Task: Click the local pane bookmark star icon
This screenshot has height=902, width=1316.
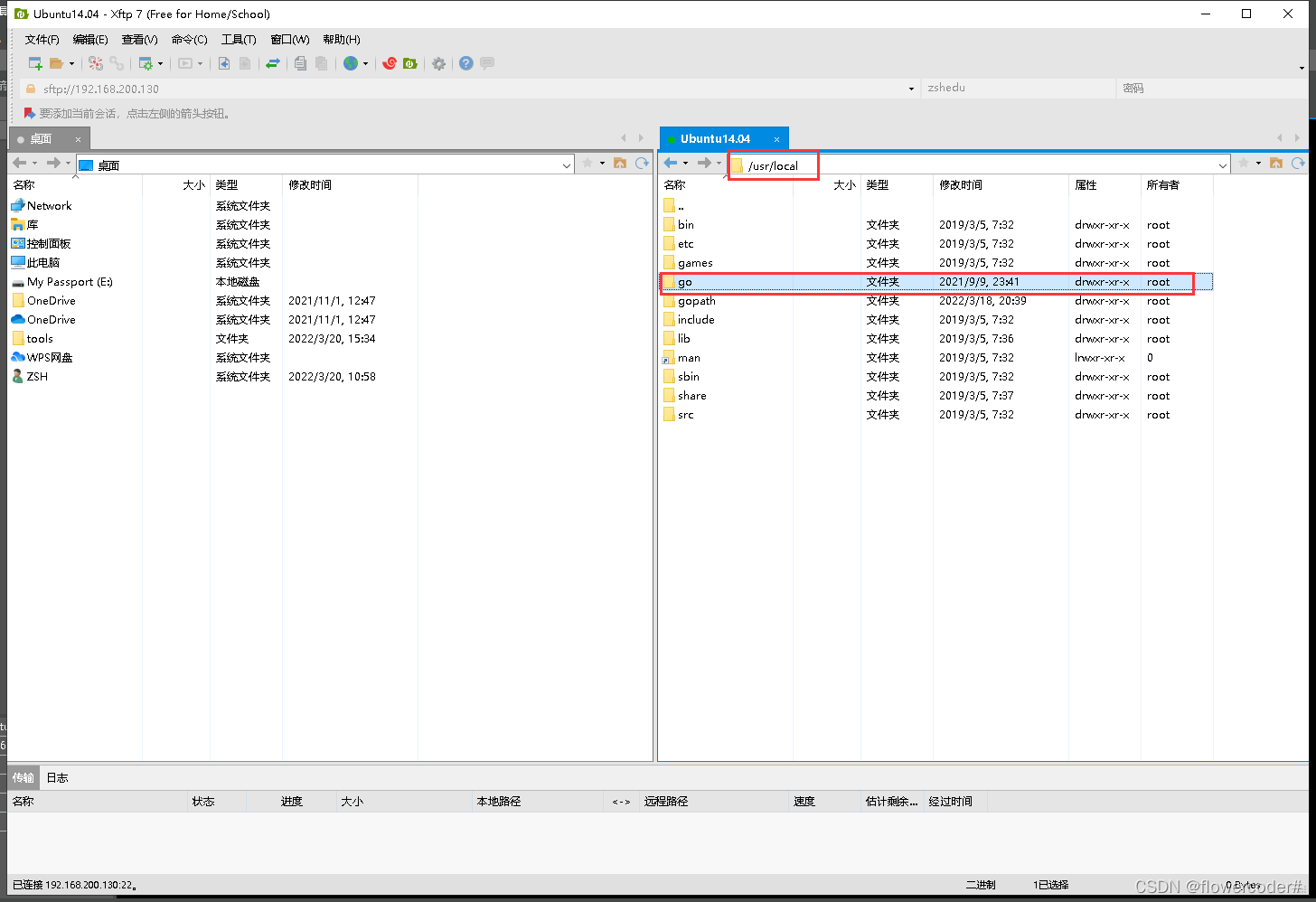Action: 587,163
